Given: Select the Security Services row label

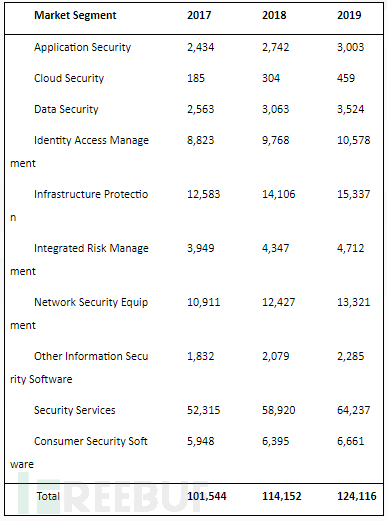Looking at the screenshot, I should 75,410.
